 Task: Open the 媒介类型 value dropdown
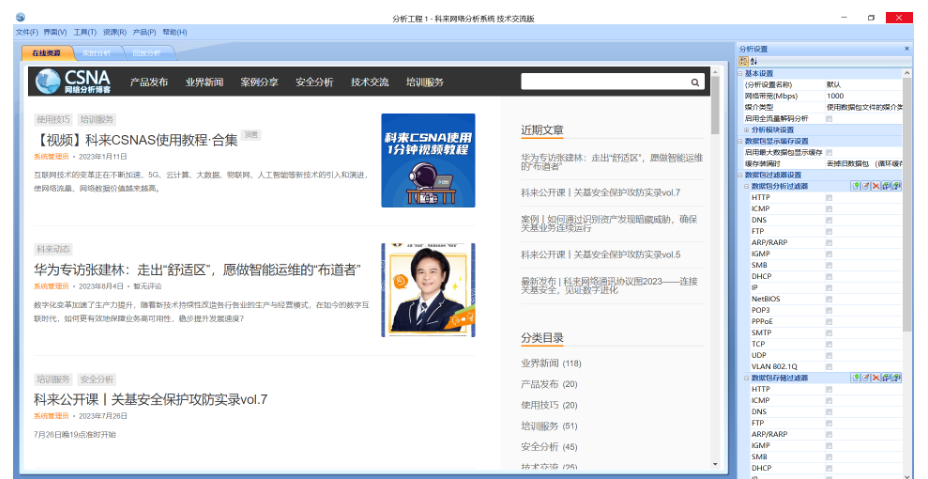coord(864,107)
